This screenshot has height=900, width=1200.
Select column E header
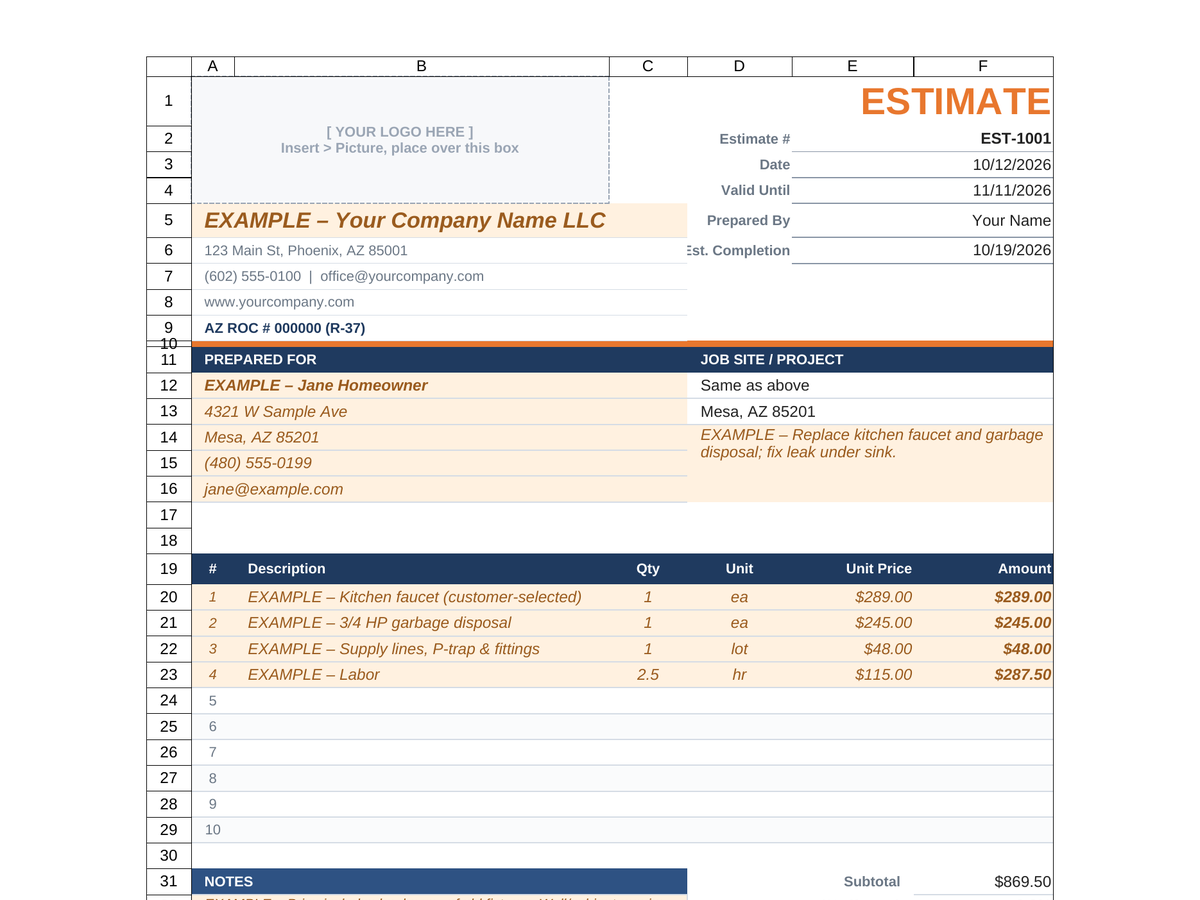tap(852, 66)
